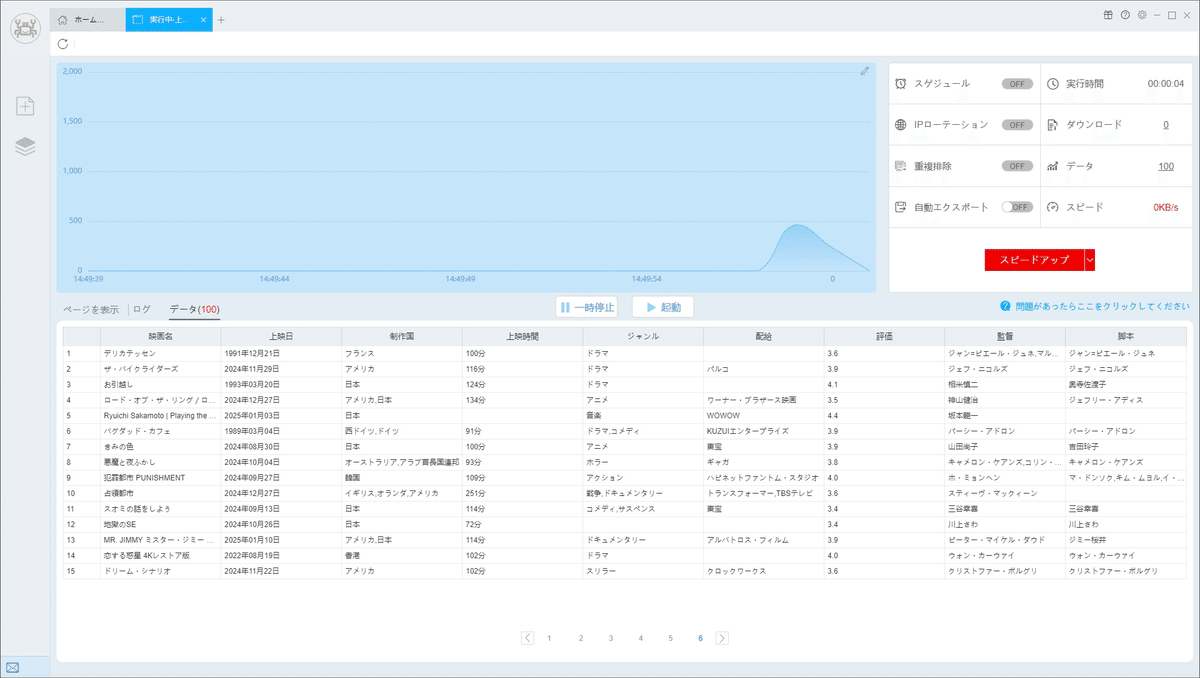The width and height of the screenshot is (1200, 678).
Task: Close the 実行中 tab with its X
Action: (x=203, y=20)
